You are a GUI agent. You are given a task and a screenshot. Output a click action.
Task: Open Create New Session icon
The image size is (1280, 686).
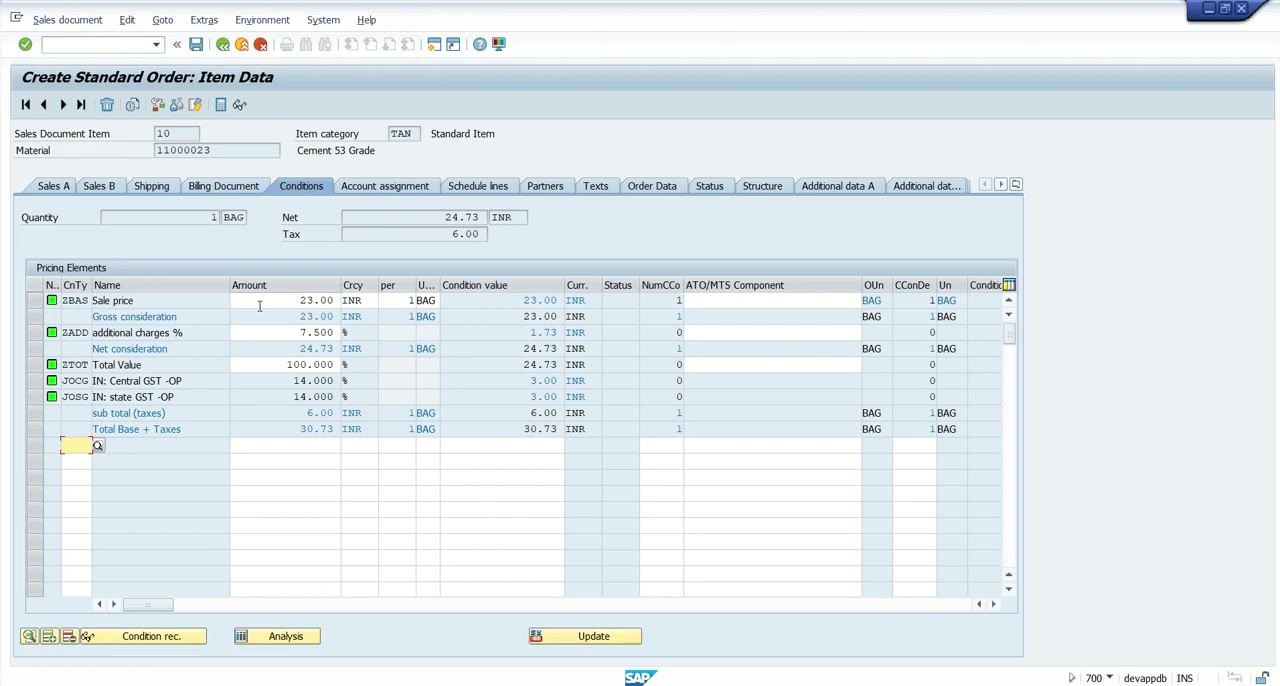click(434, 44)
